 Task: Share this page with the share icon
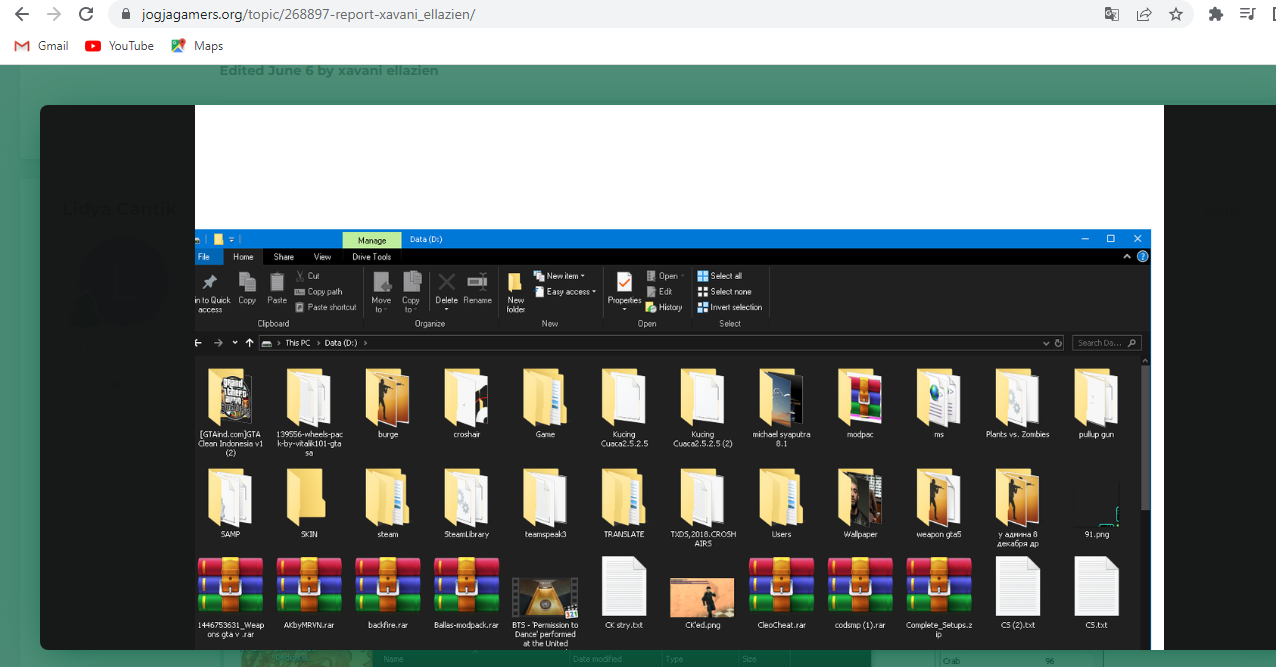pyautogui.click(x=1144, y=14)
